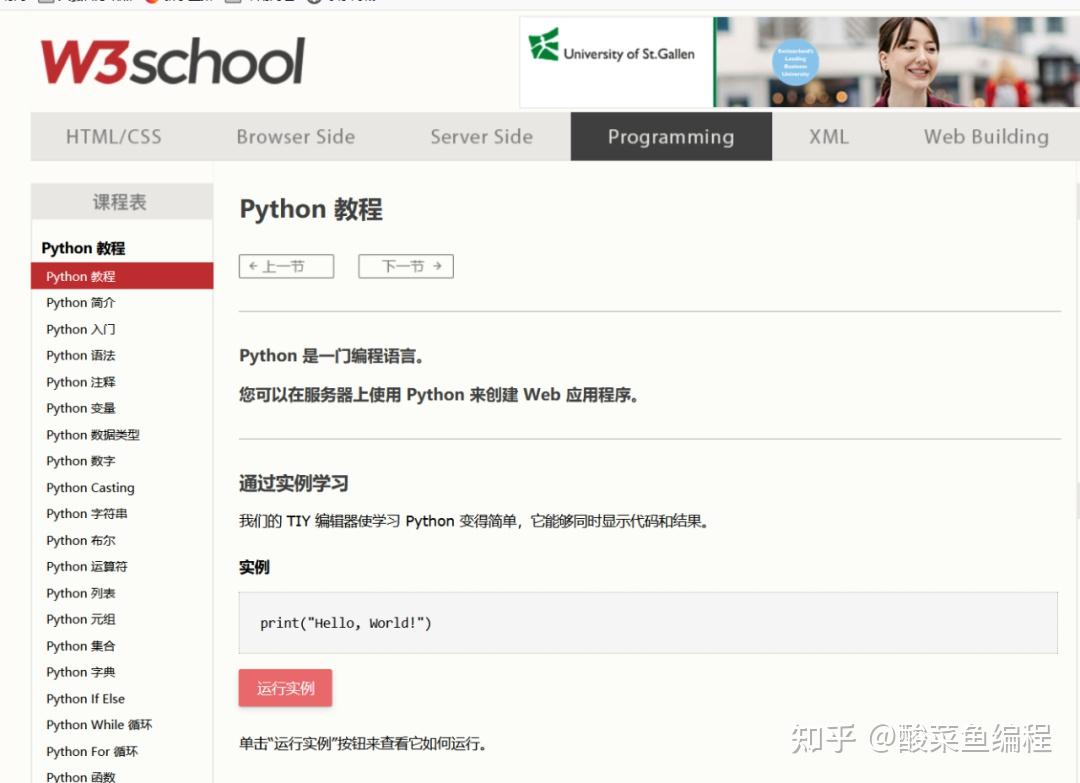Open the Web Building section
The height and width of the screenshot is (783, 1080).
click(985, 136)
